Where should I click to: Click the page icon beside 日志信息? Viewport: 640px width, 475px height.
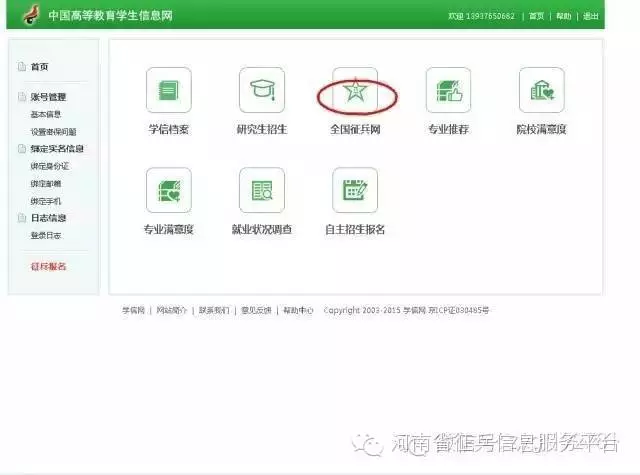[x=22, y=218]
